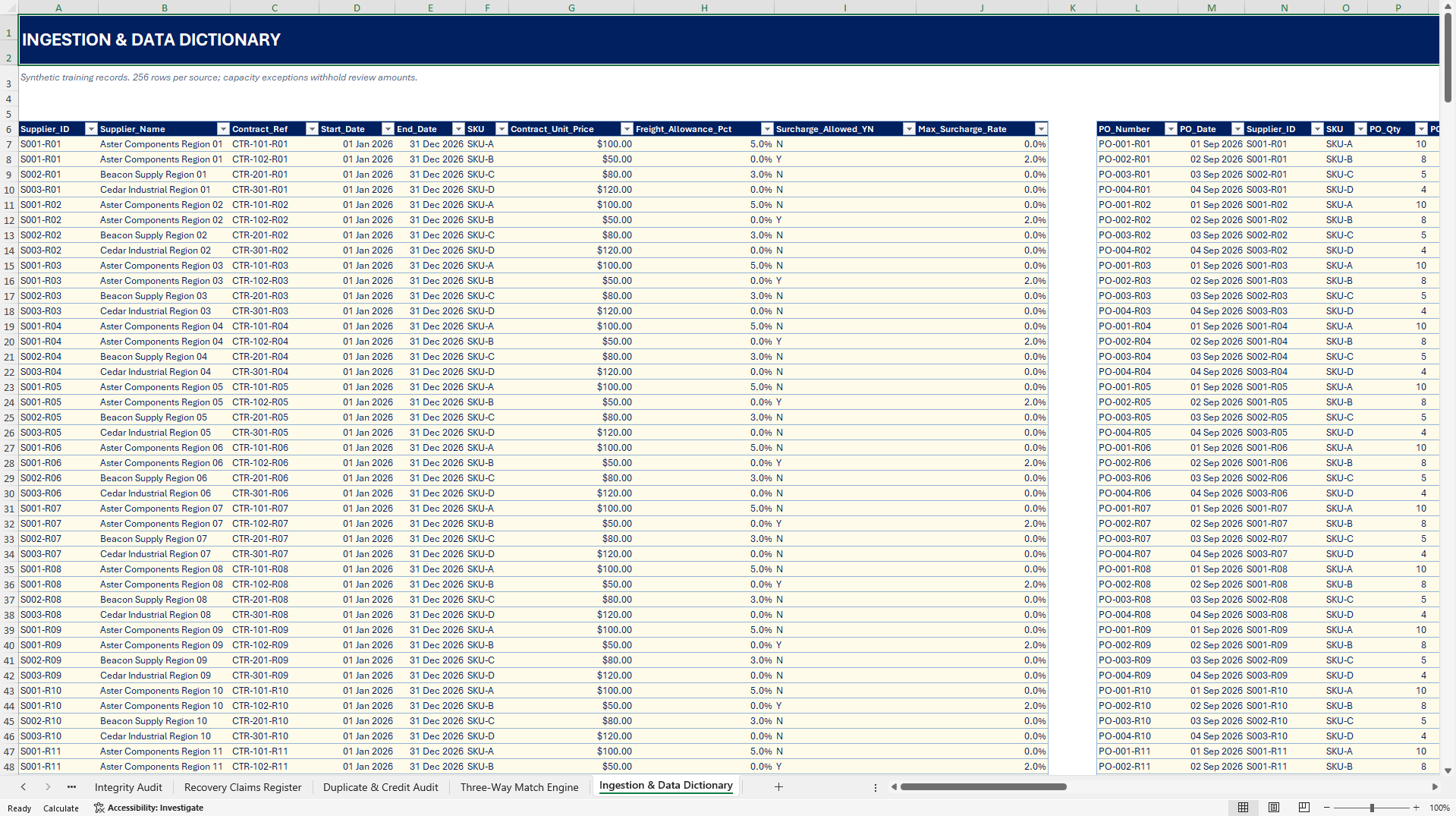Select the INGESTION & DATA DICTIONARY title cell
Screen dimensions: 1456x816
(x=728, y=39)
